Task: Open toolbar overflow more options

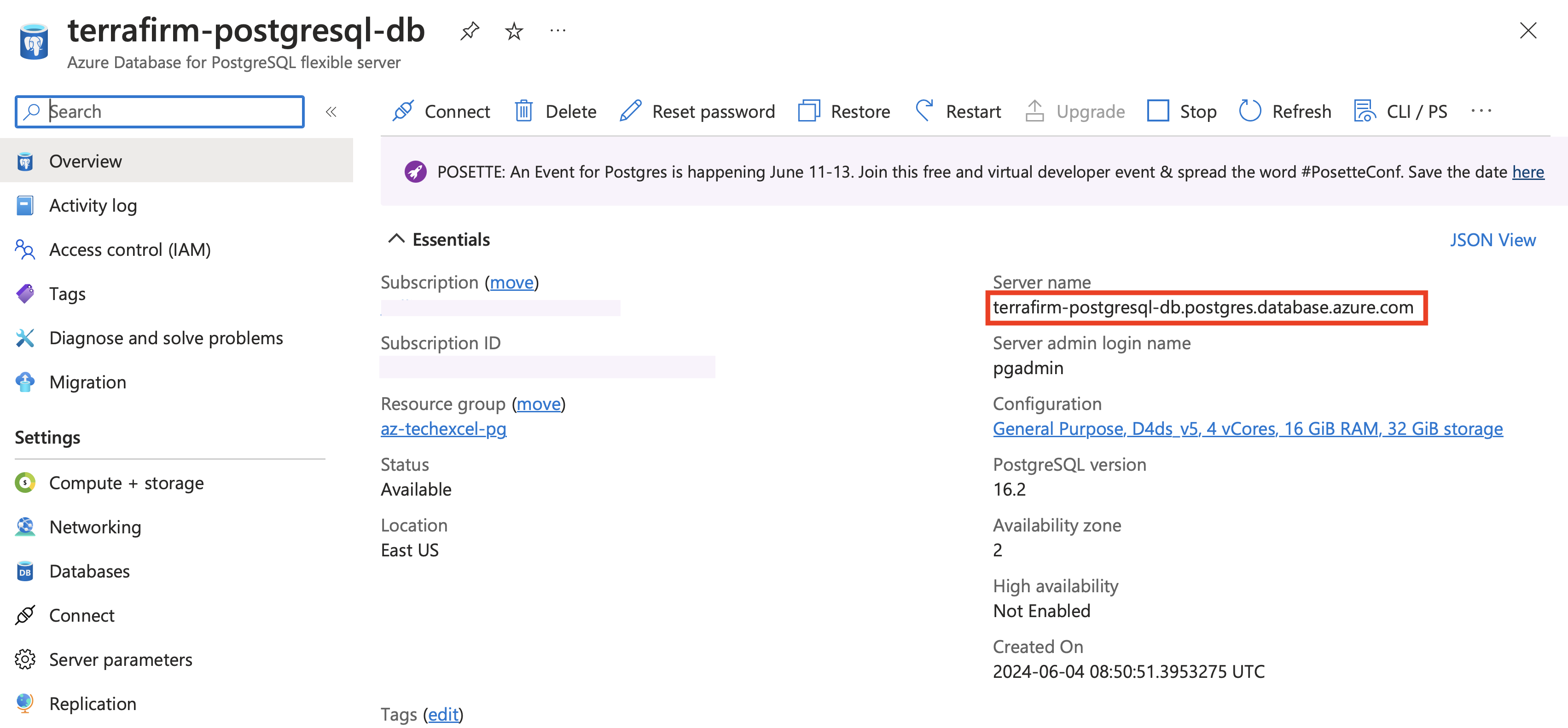Action: [x=1481, y=111]
